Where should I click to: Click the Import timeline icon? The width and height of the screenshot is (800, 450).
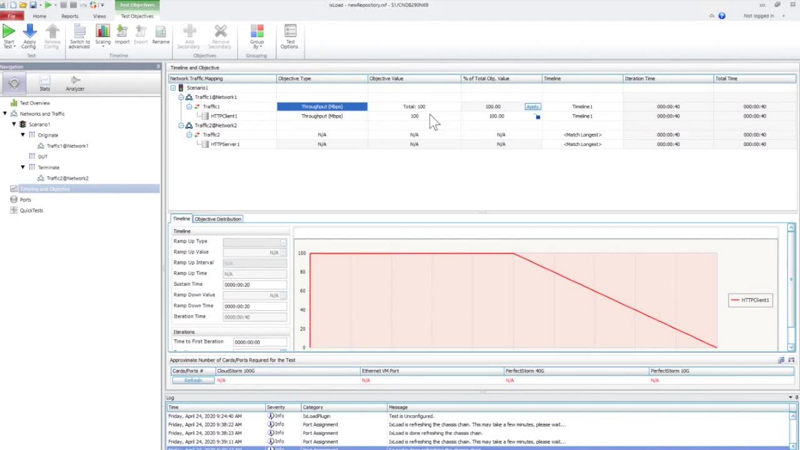(x=122, y=31)
